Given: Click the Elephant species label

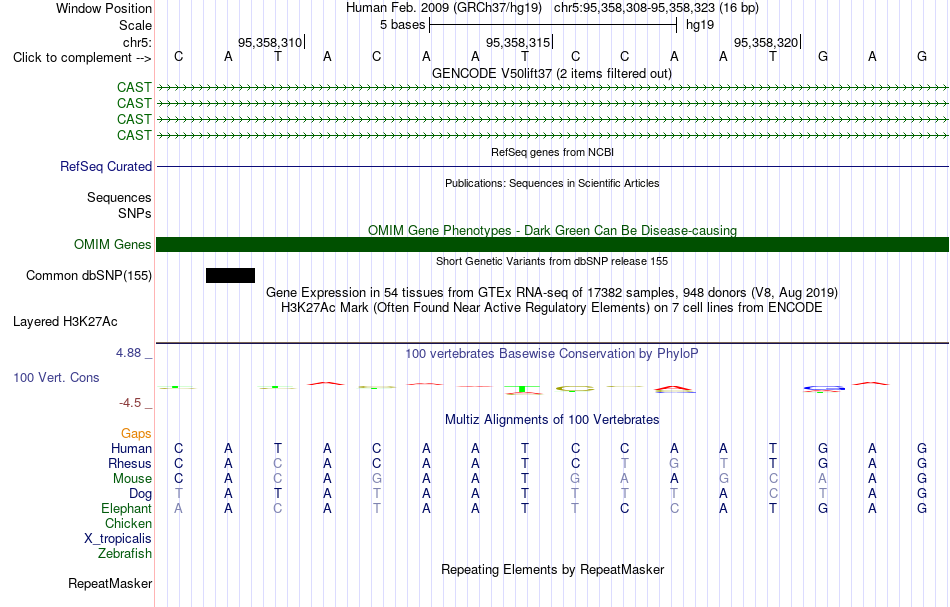Looking at the screenshot, I should tap(127, 508).
